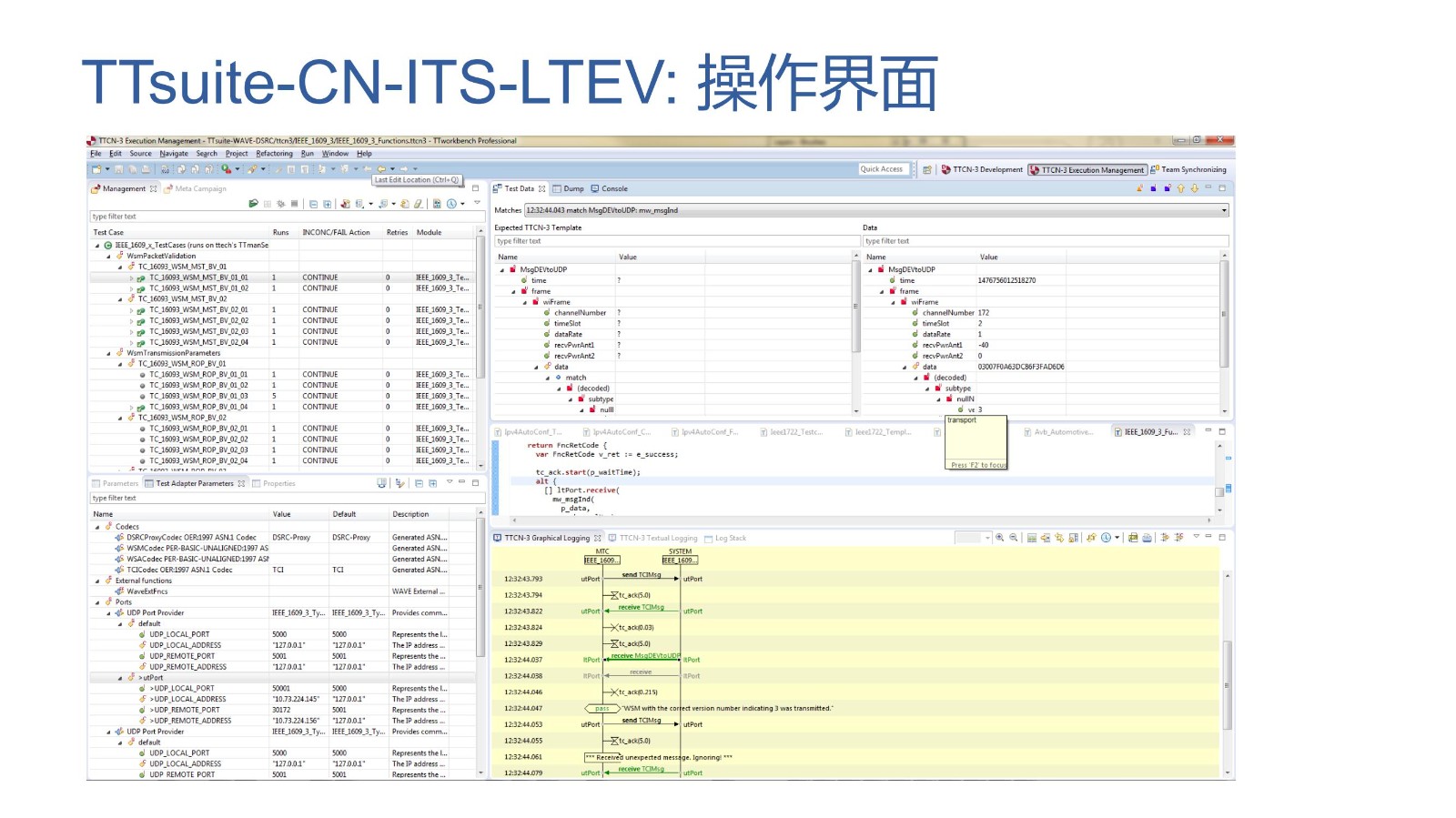The width and height of the screenshot is (1456, 818).
Task: Select test case TC_16093_WSM_ROP_BV_01_03
Action: pyautogui.click(x=198, y=397)
